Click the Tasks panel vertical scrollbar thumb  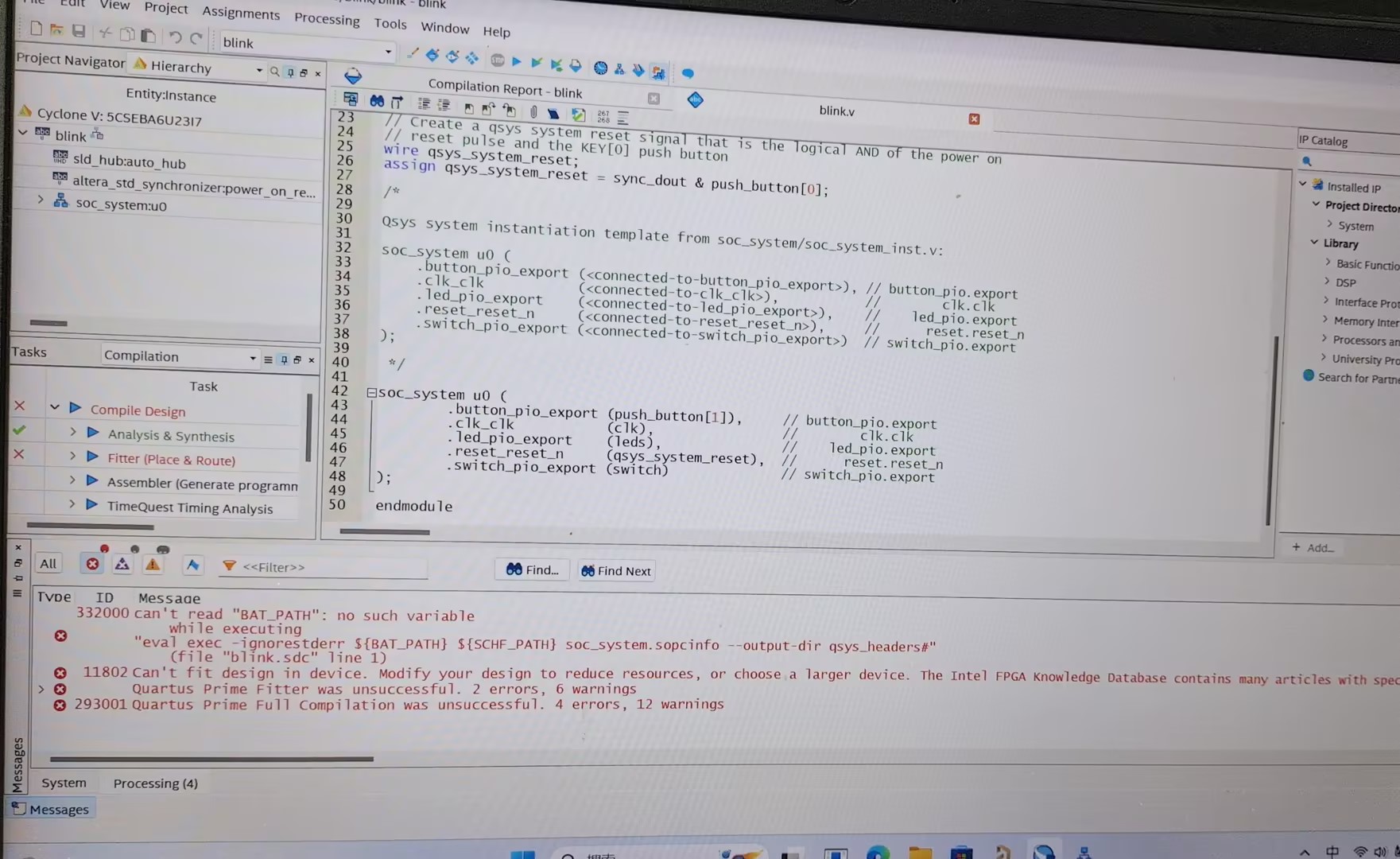click(309, 427)
